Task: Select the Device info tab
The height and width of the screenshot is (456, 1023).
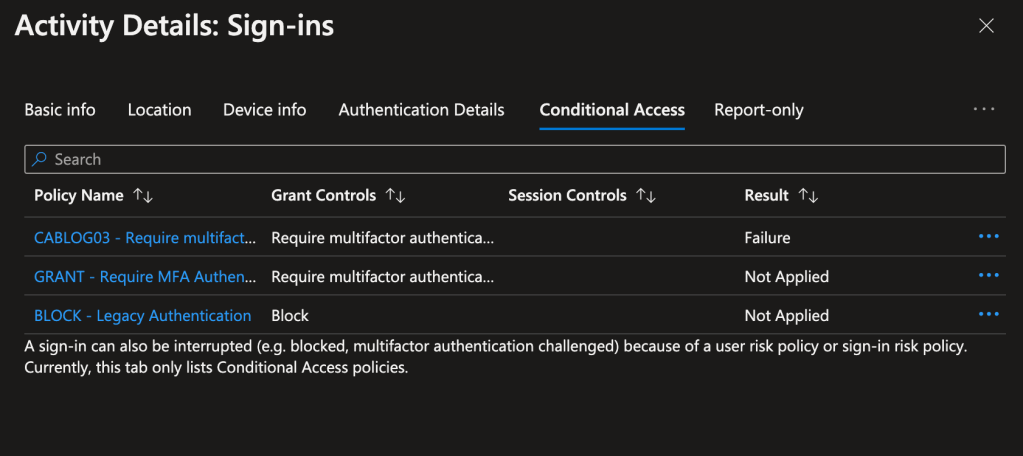Action: pyautogui.click(x=264, y=110)
